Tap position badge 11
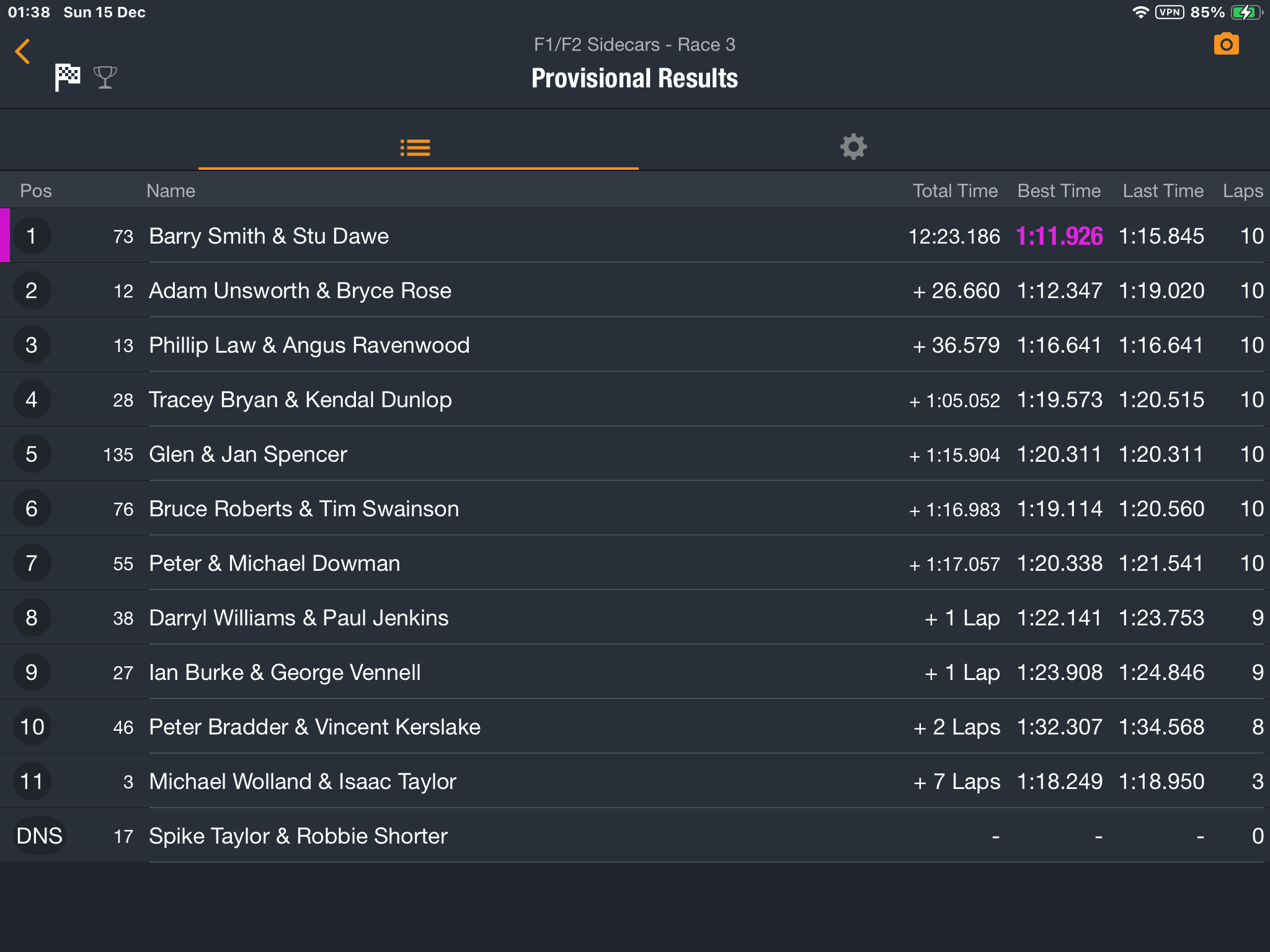The height and width of the screenshot is (952, 1270). [32, 781]
